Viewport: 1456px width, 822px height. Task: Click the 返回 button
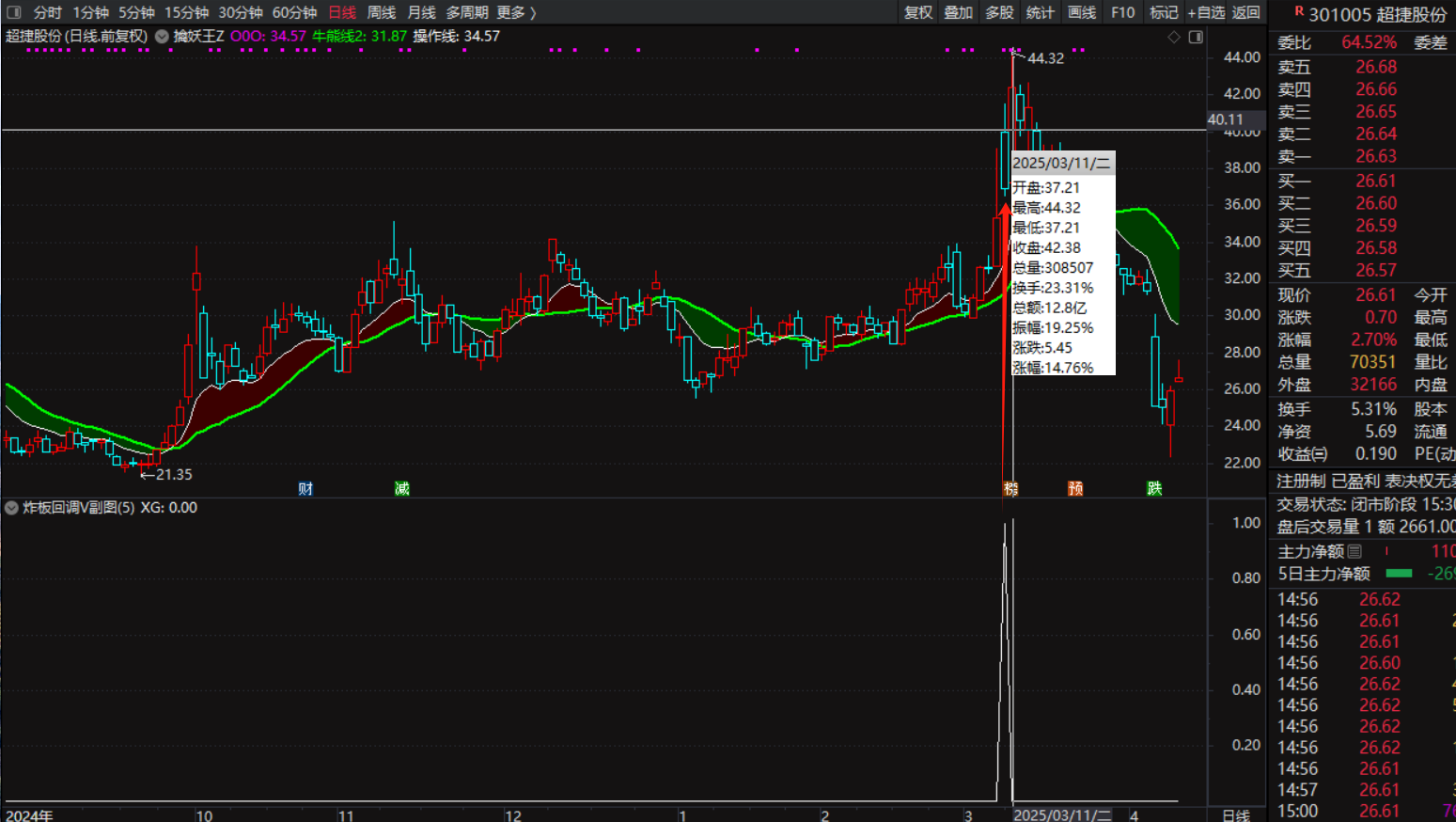coord(1246,12)
